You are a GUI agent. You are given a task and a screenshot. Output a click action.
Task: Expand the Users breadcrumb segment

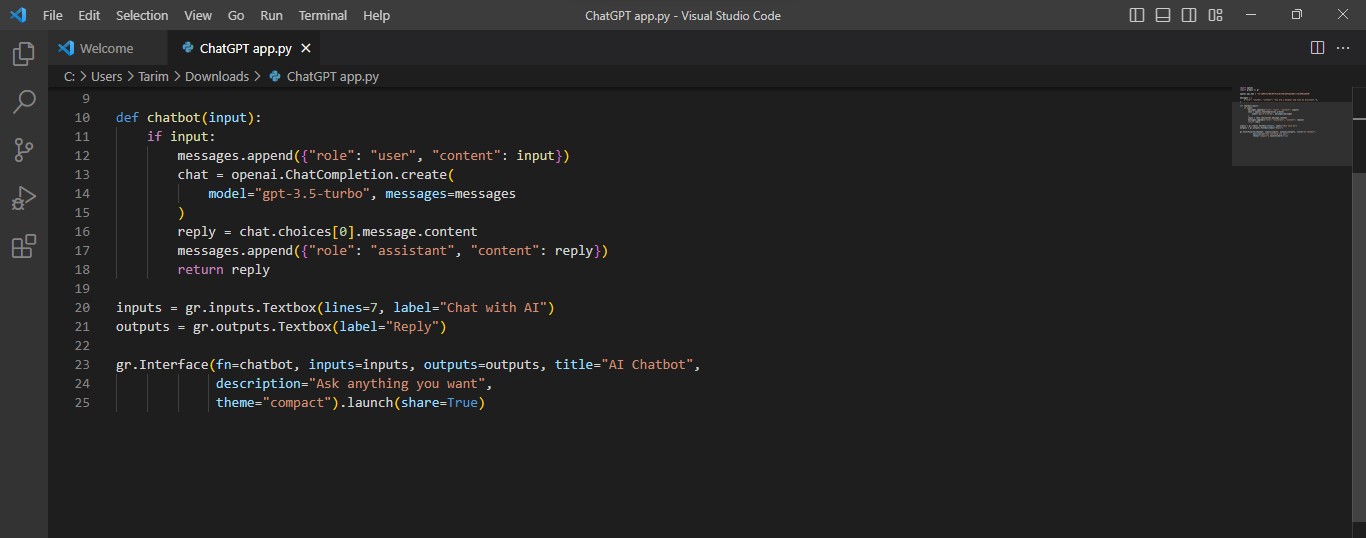(106, 76)
